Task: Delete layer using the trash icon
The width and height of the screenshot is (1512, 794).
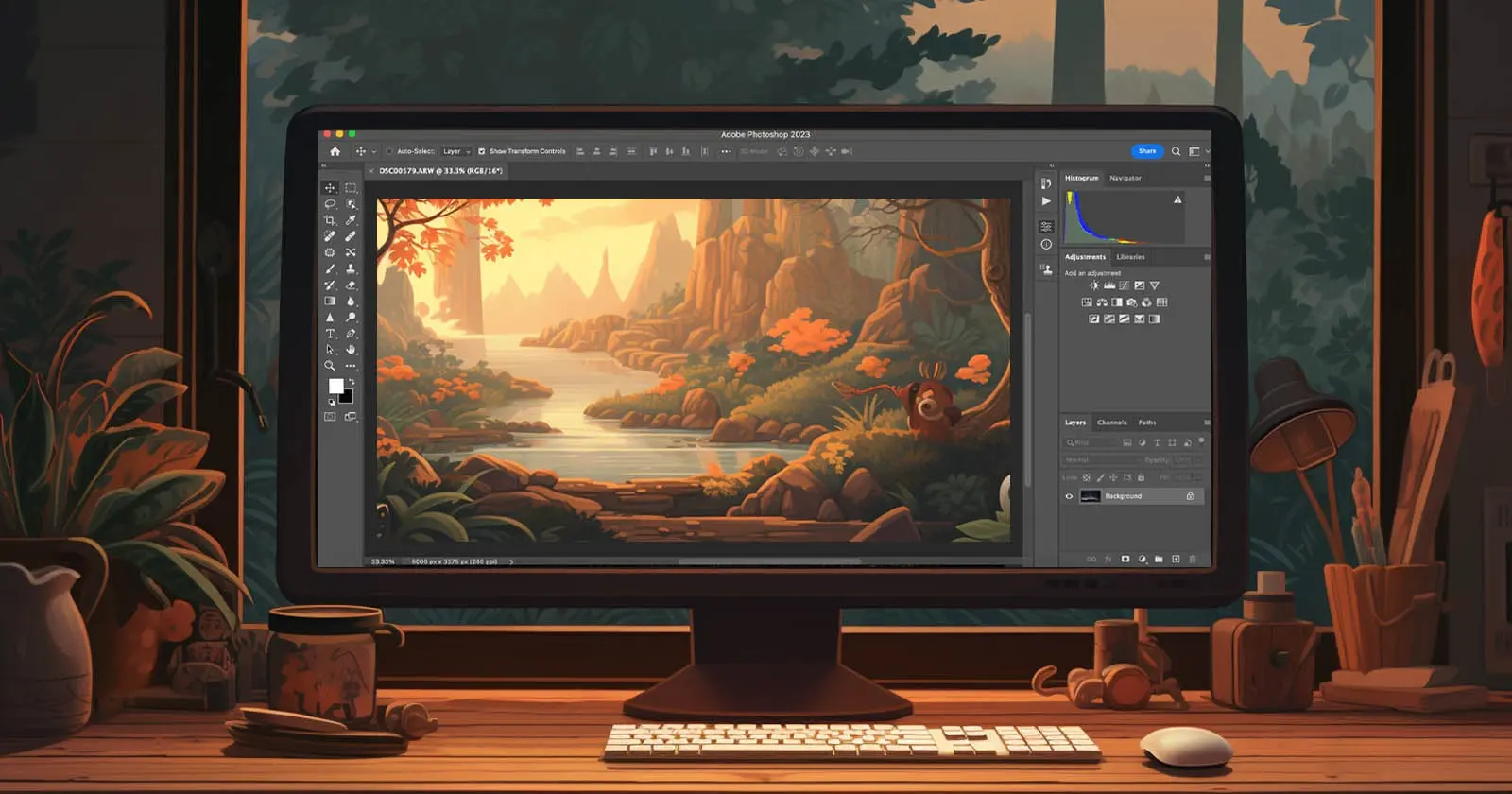Action: click(x=1193, y=559)
